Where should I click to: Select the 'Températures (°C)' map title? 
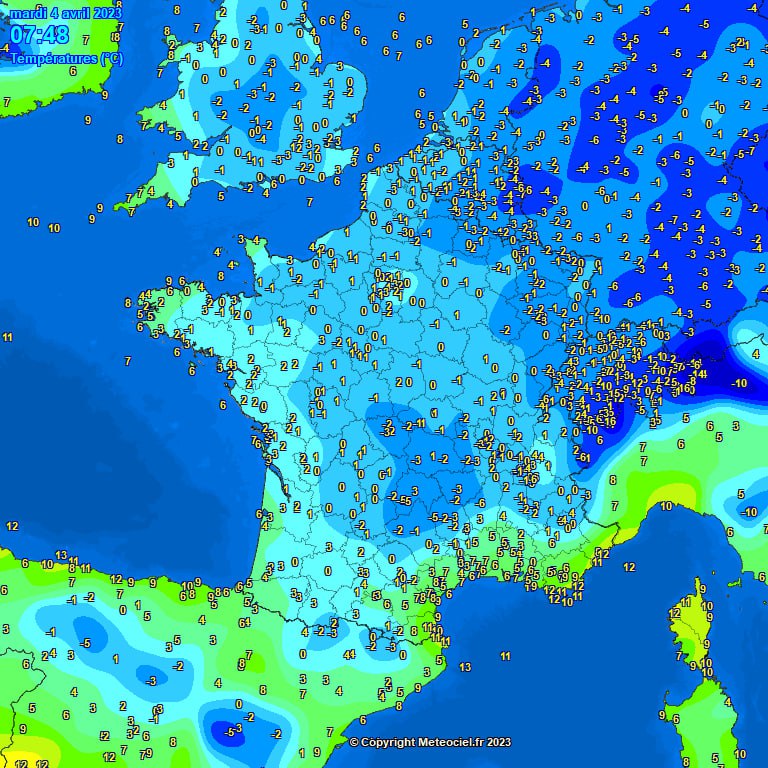(x=66, y=59)
